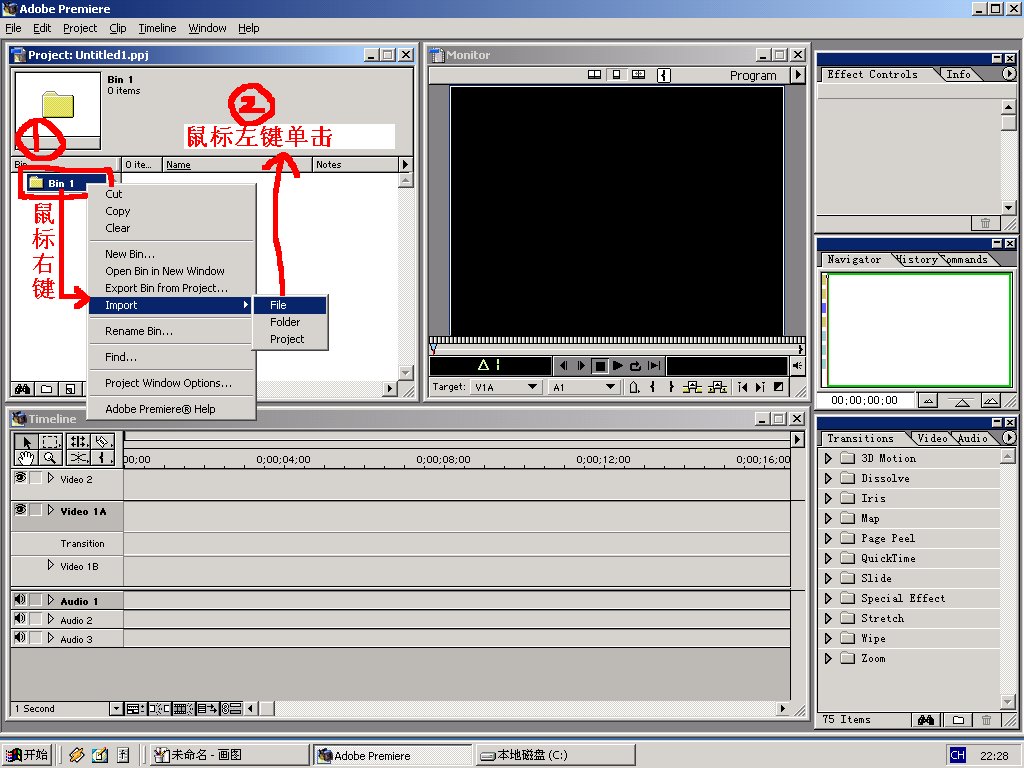Open the 1 Second time zoom dropdown
This screenshot has height=768, width=1024.
[x=116, y=709]
